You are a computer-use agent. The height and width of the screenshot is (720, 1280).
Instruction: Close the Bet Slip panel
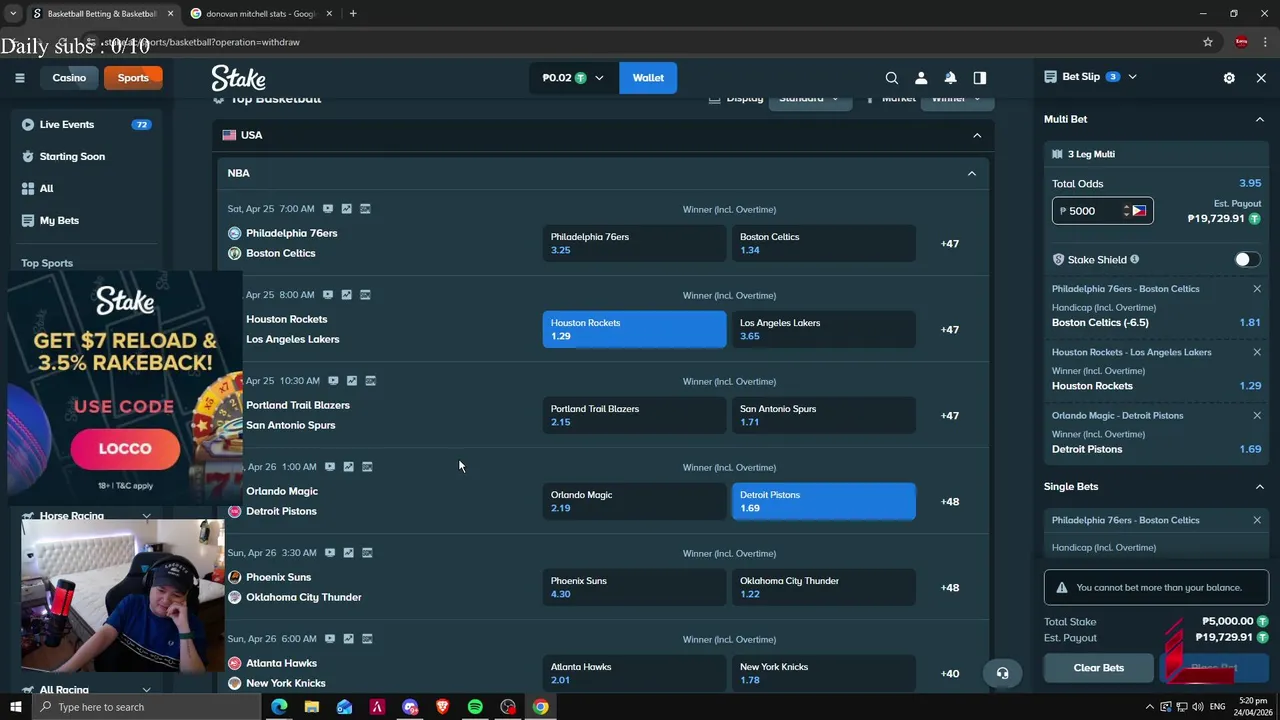tap(1261, 78)
